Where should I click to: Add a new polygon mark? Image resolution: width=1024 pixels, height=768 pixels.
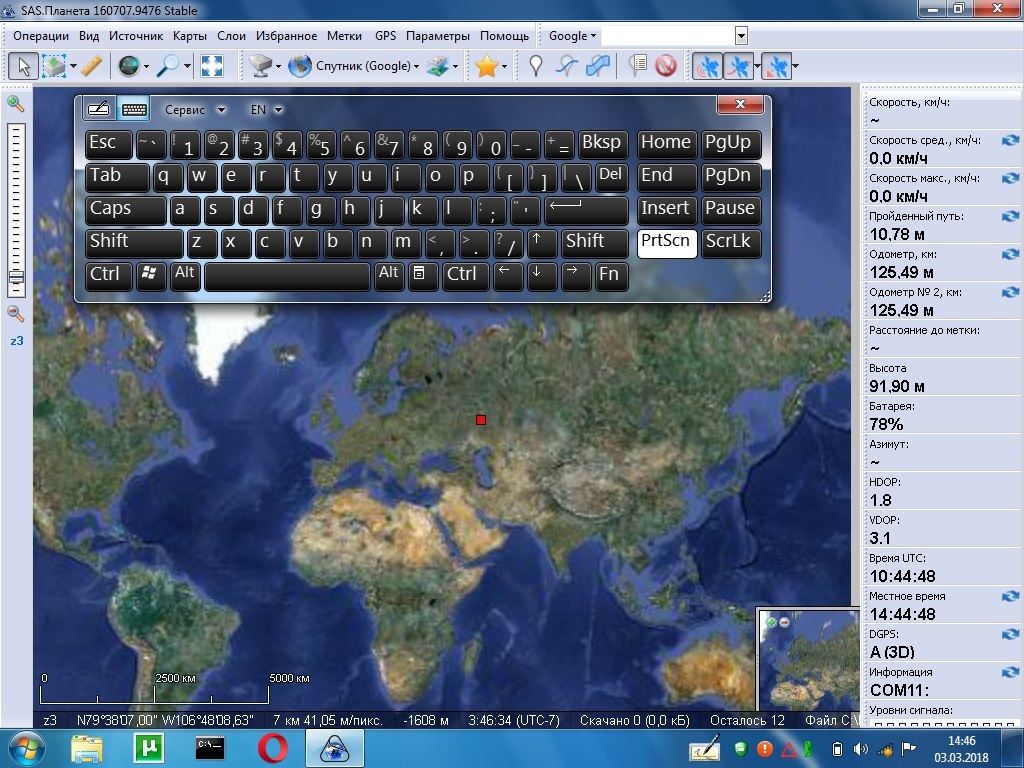point(598,66)
